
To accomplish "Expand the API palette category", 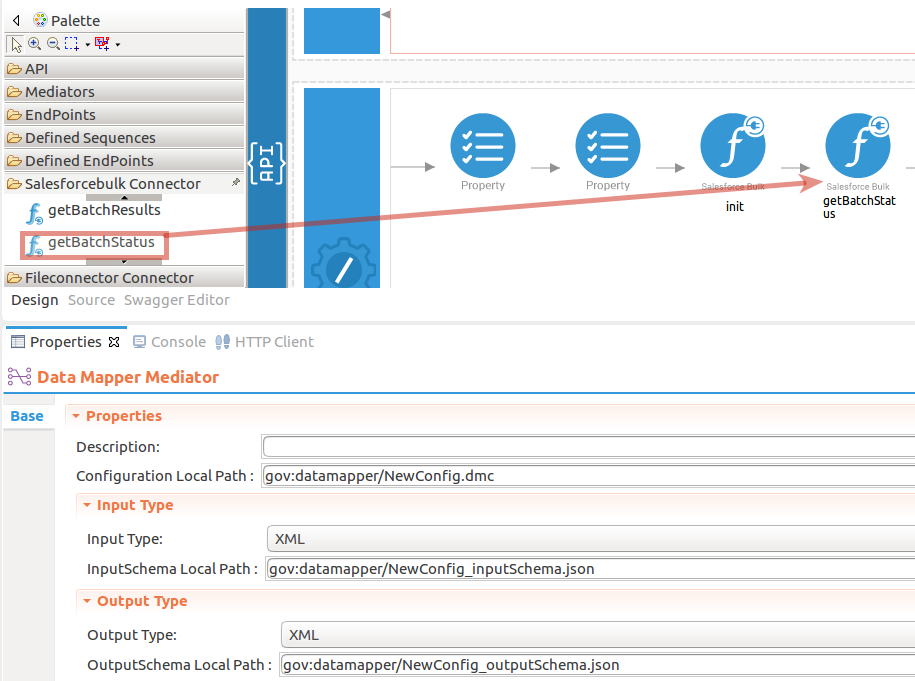I will coord(124,69).
